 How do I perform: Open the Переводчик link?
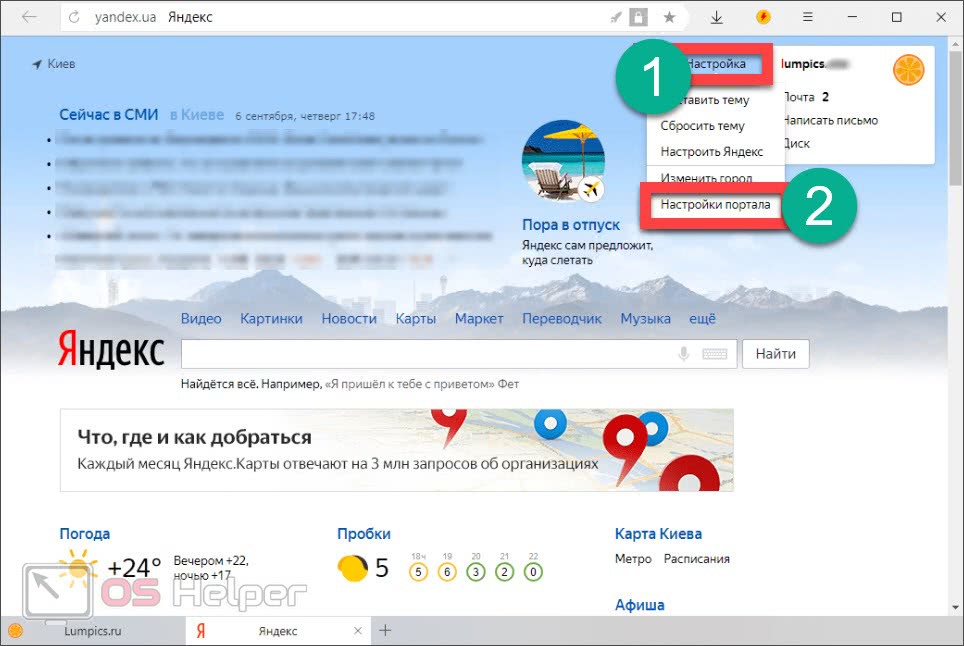click(561, 319)
